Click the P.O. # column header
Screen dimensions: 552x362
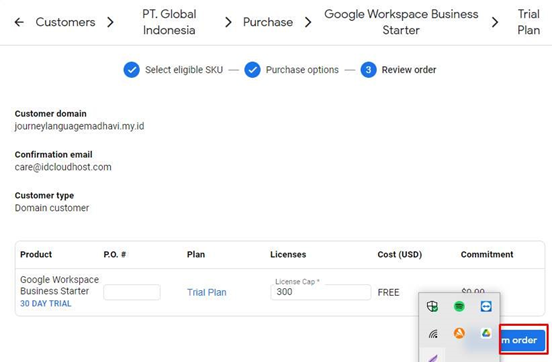[115, 254]
